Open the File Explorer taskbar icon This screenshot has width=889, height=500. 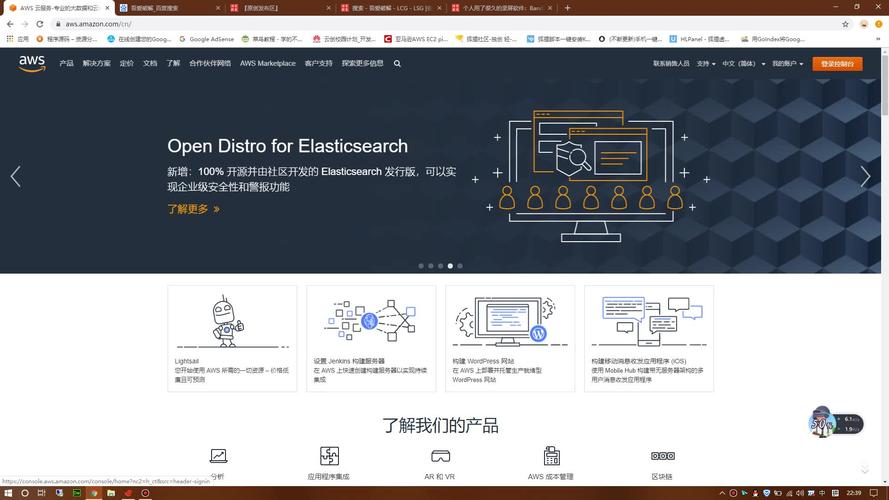tap(111, 493)
